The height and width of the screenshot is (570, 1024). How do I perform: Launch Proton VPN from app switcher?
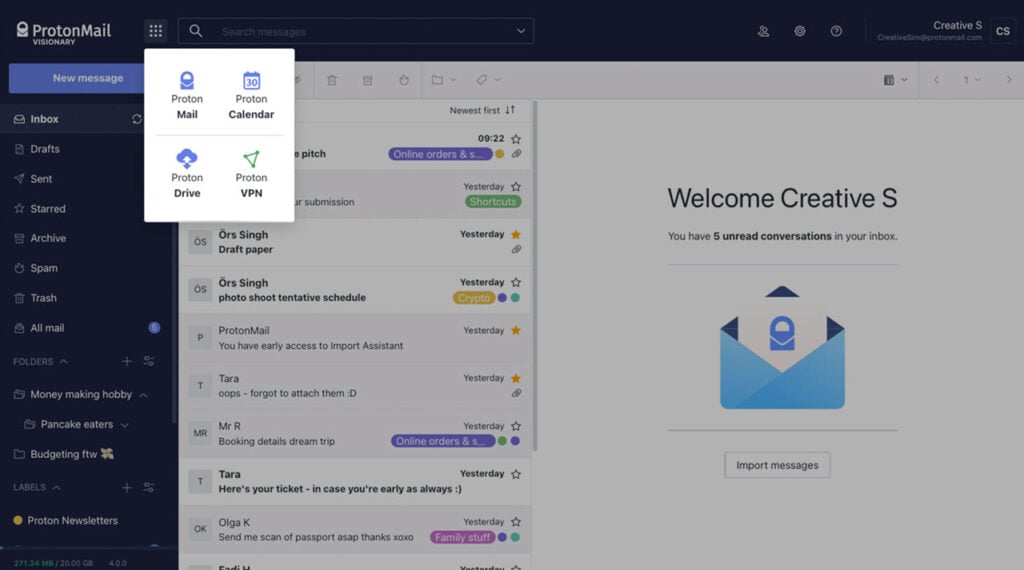pos(251,172)
